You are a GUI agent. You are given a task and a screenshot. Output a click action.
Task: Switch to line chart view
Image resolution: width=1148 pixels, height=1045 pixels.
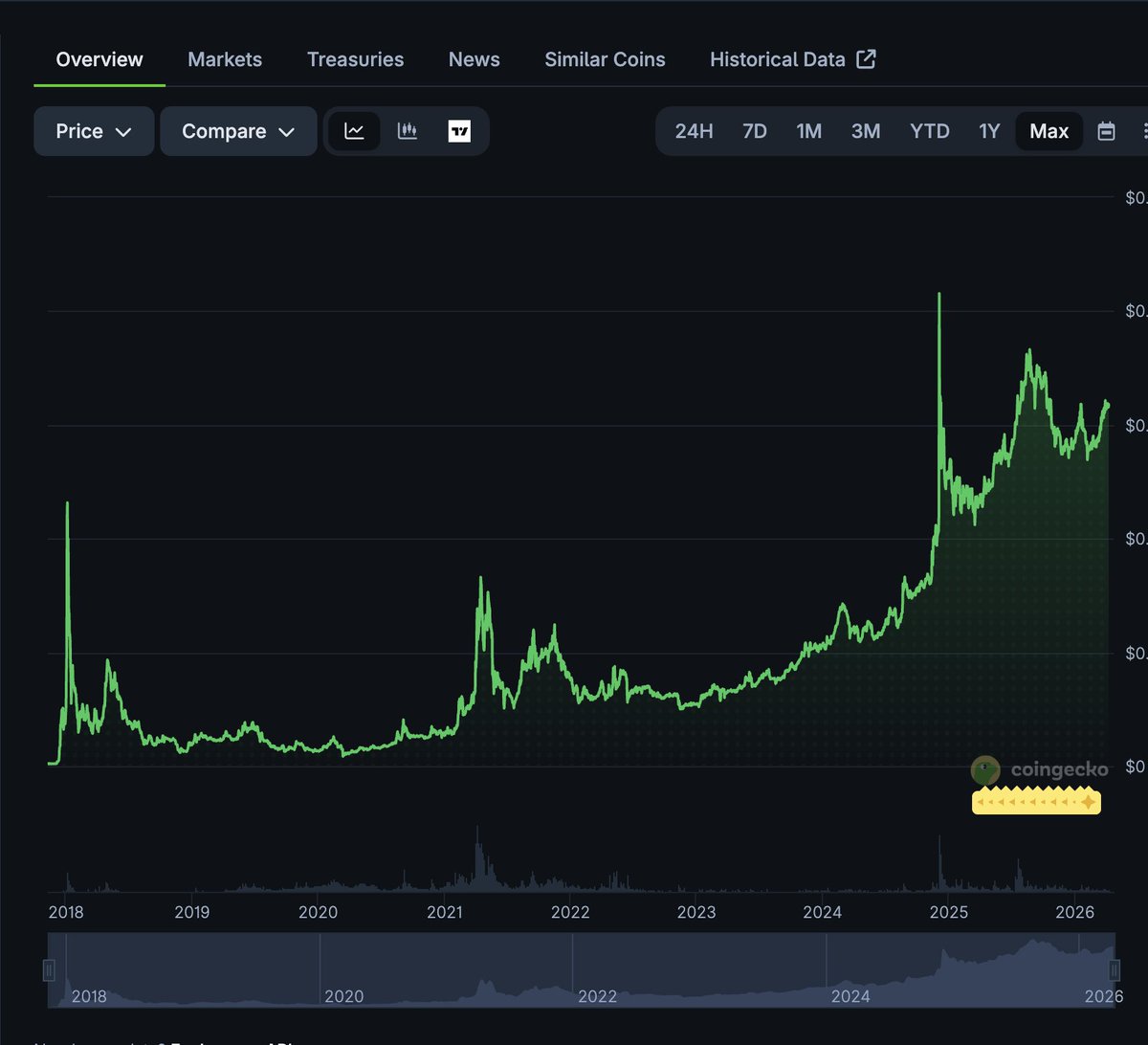354,131
